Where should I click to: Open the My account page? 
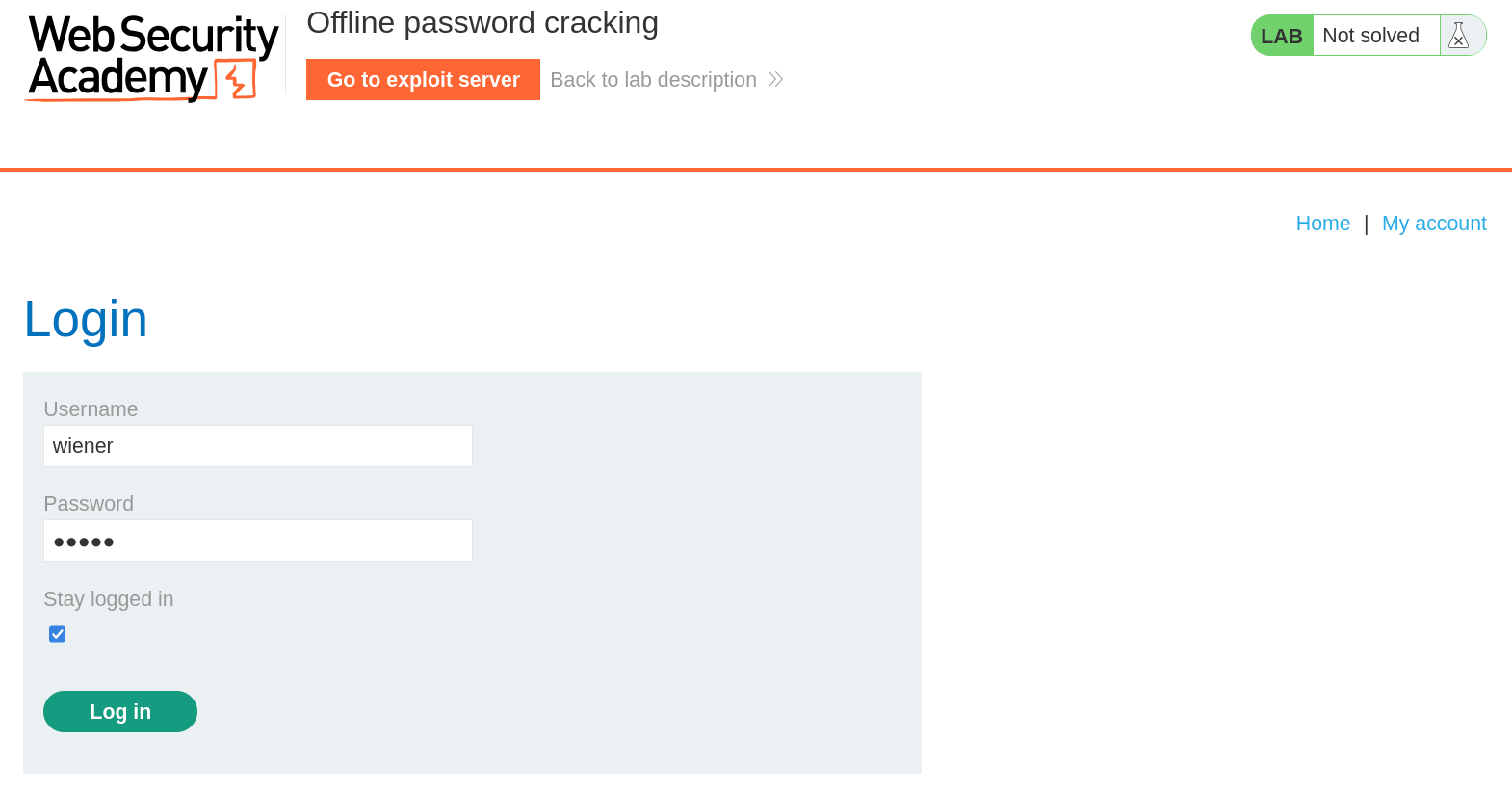(x=1434, y=223)
